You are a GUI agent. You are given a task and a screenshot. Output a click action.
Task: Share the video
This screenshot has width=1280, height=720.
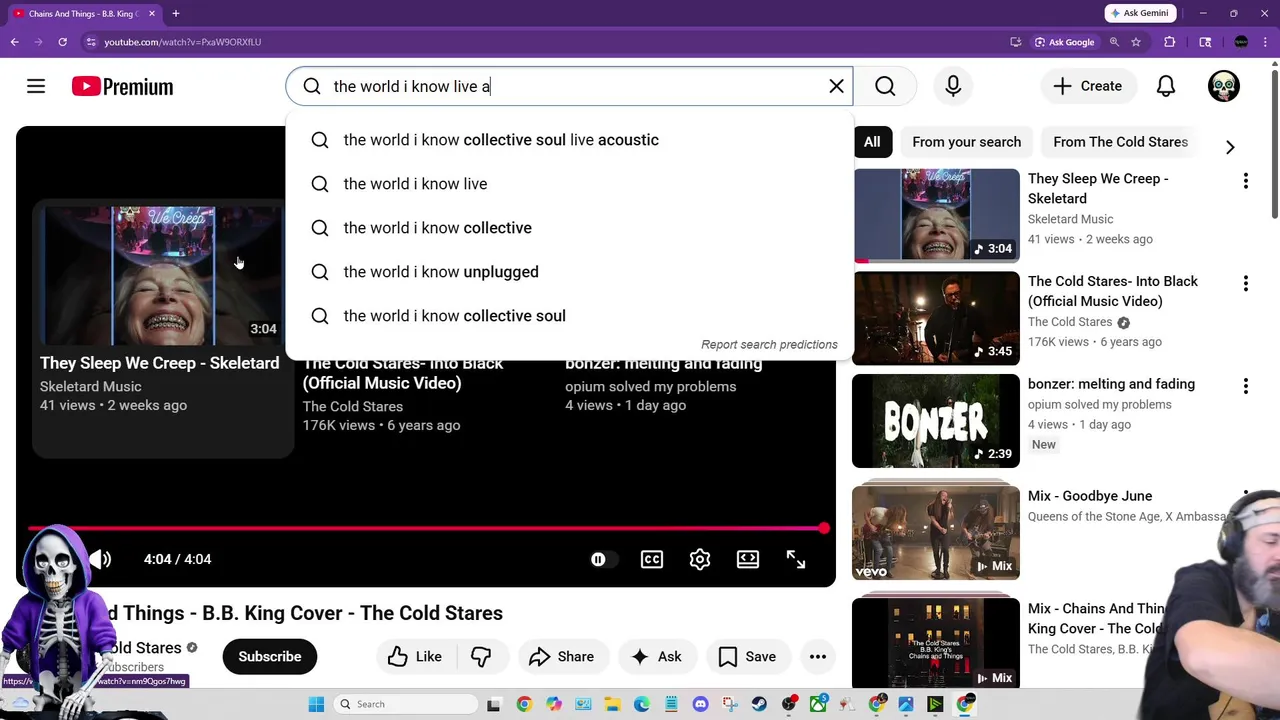[x=562, y=657]
